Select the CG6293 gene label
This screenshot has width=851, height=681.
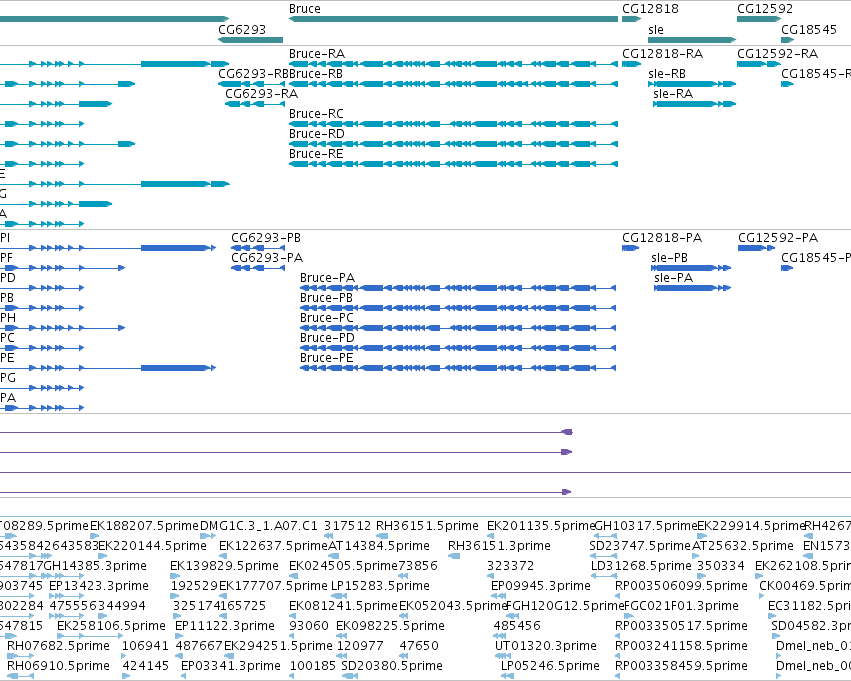tap(242, 29)
